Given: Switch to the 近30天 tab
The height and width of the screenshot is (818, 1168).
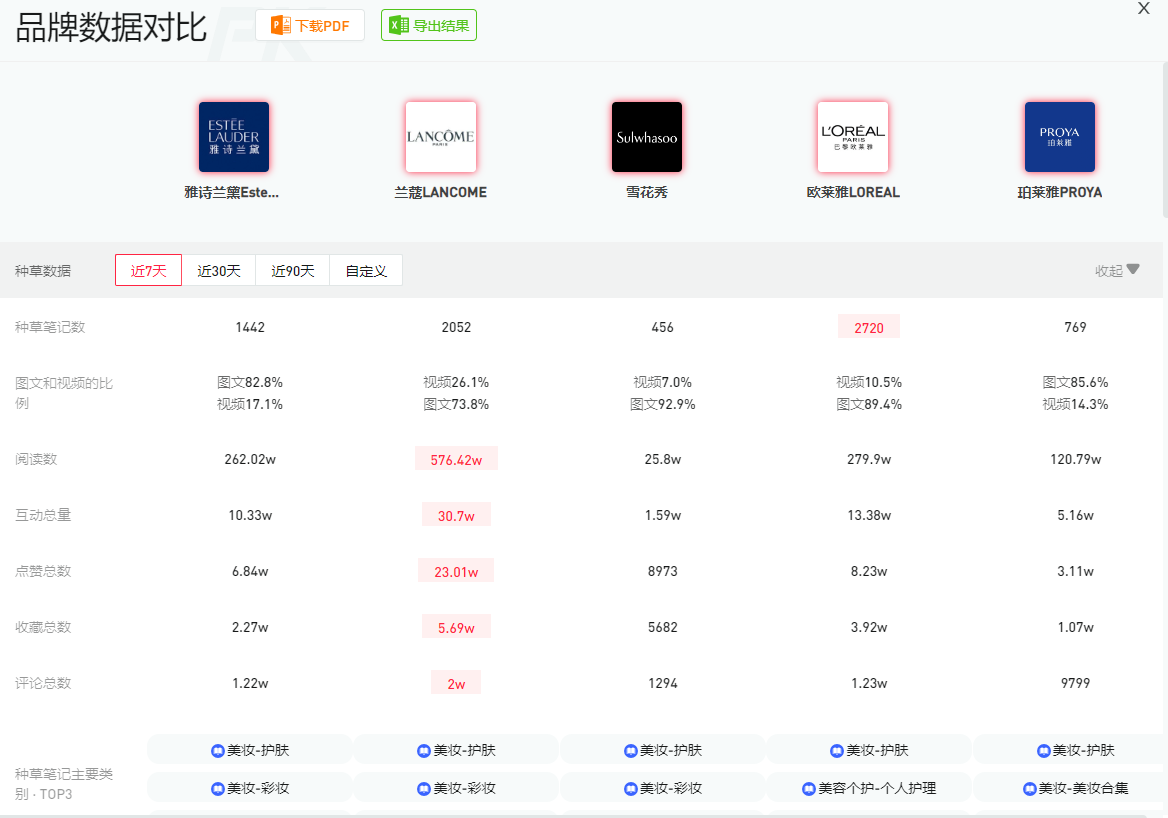Looking at the screenshot, I should coord(219,270).
